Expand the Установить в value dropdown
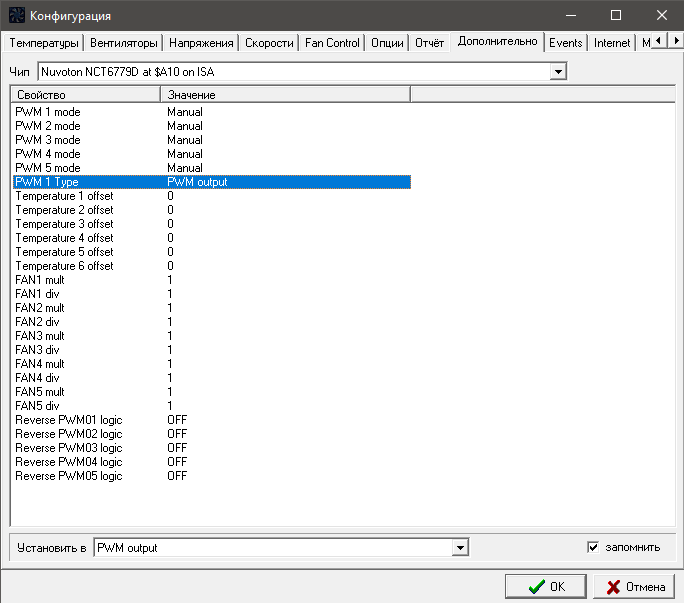684x603 pixels. tap(460, 548)
